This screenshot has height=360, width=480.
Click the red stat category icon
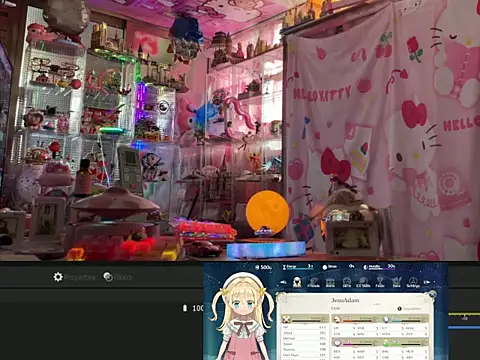point(337,319)
